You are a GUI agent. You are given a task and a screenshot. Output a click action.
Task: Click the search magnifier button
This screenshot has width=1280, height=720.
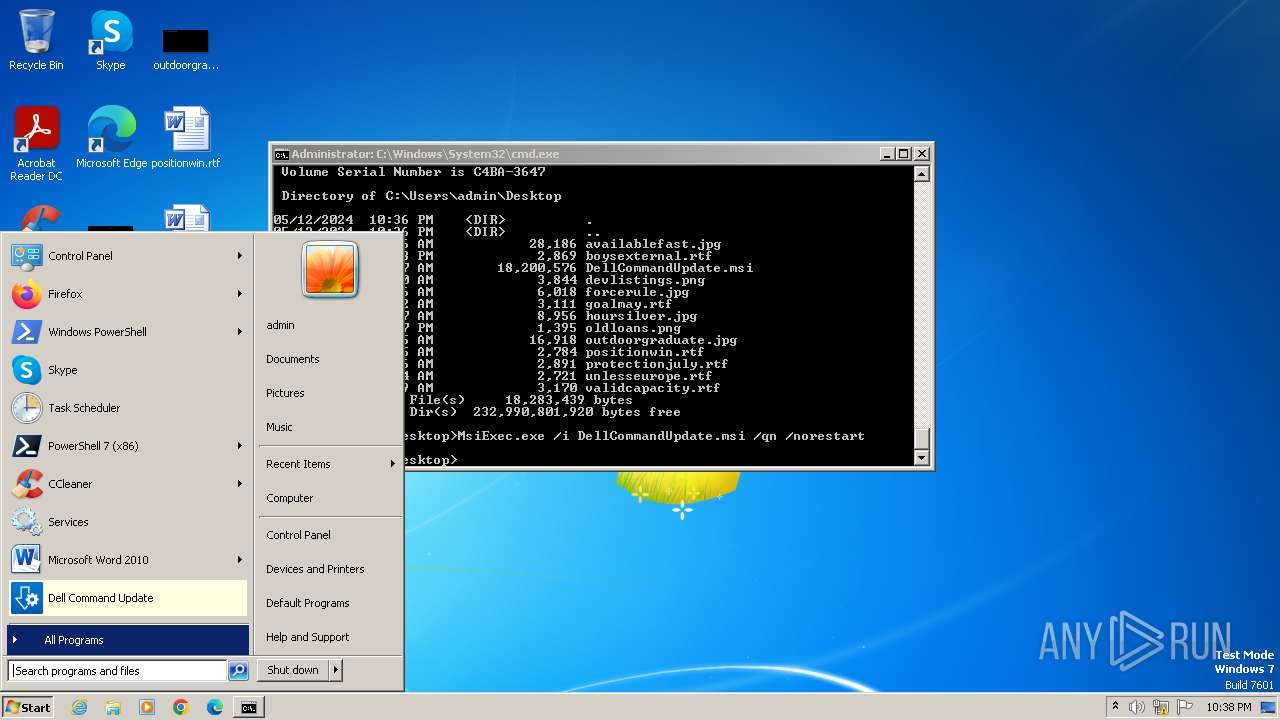(238, 671)
